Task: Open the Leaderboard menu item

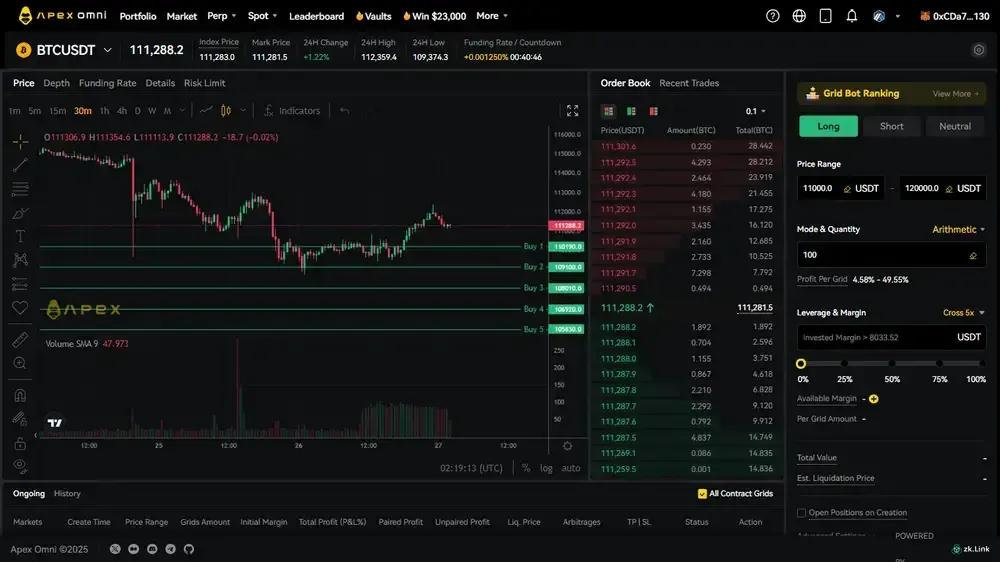Action: (x=316, y=16)
